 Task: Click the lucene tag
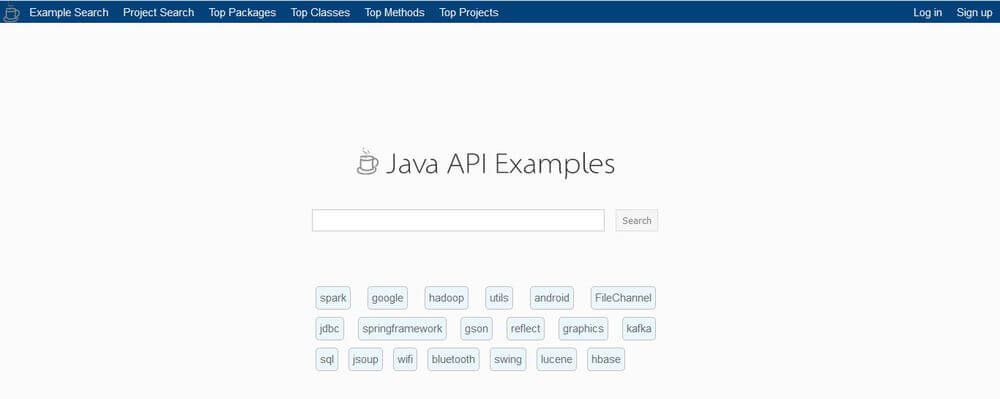coord(557,359)
